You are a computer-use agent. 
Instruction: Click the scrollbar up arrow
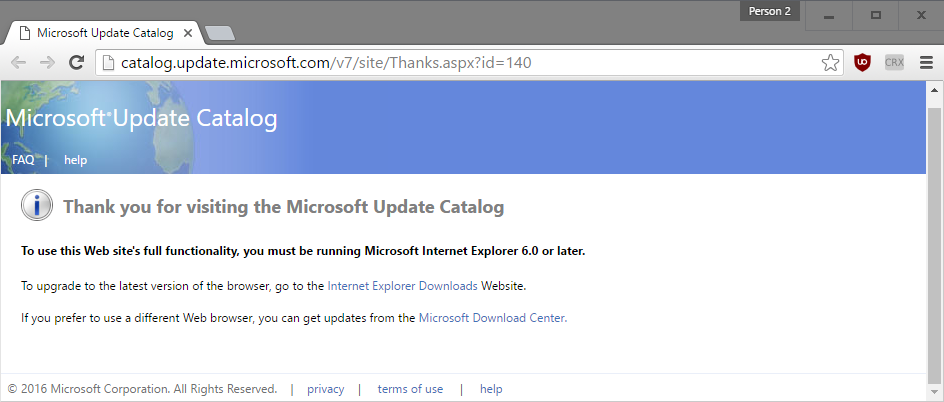coord(935,90)
